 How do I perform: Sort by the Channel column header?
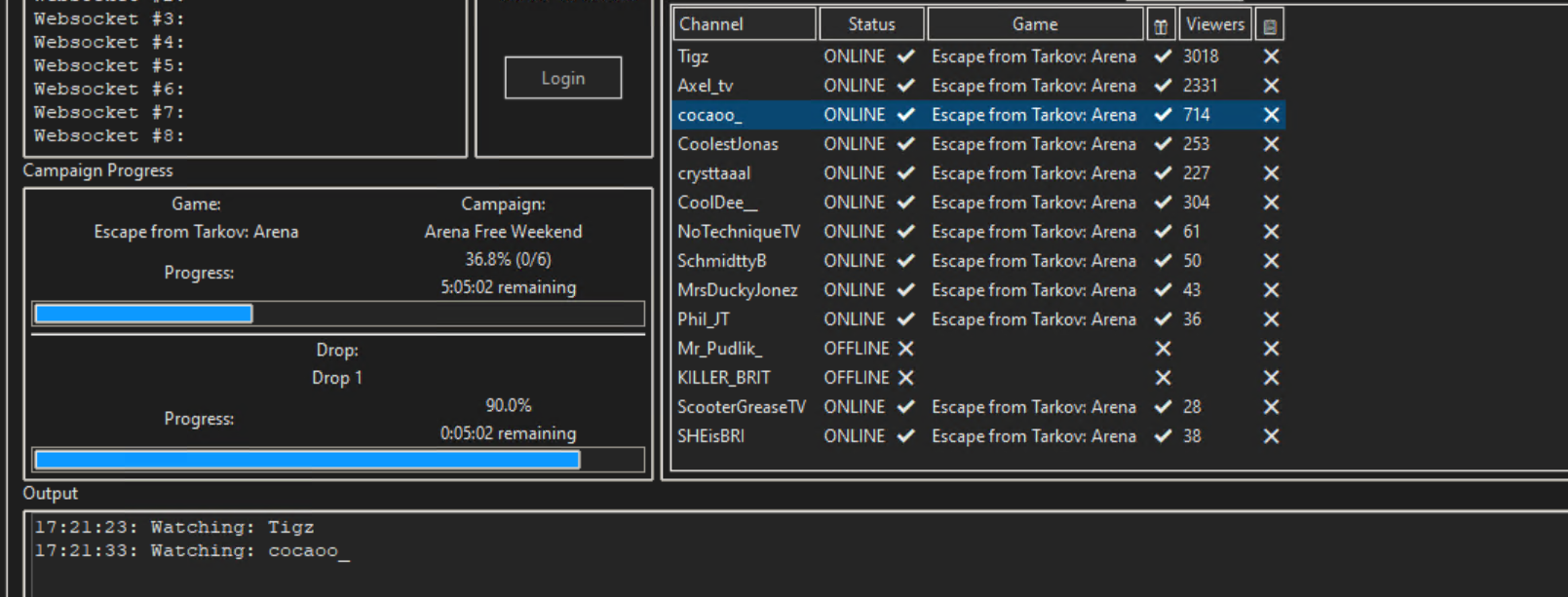tap(744, 24)
